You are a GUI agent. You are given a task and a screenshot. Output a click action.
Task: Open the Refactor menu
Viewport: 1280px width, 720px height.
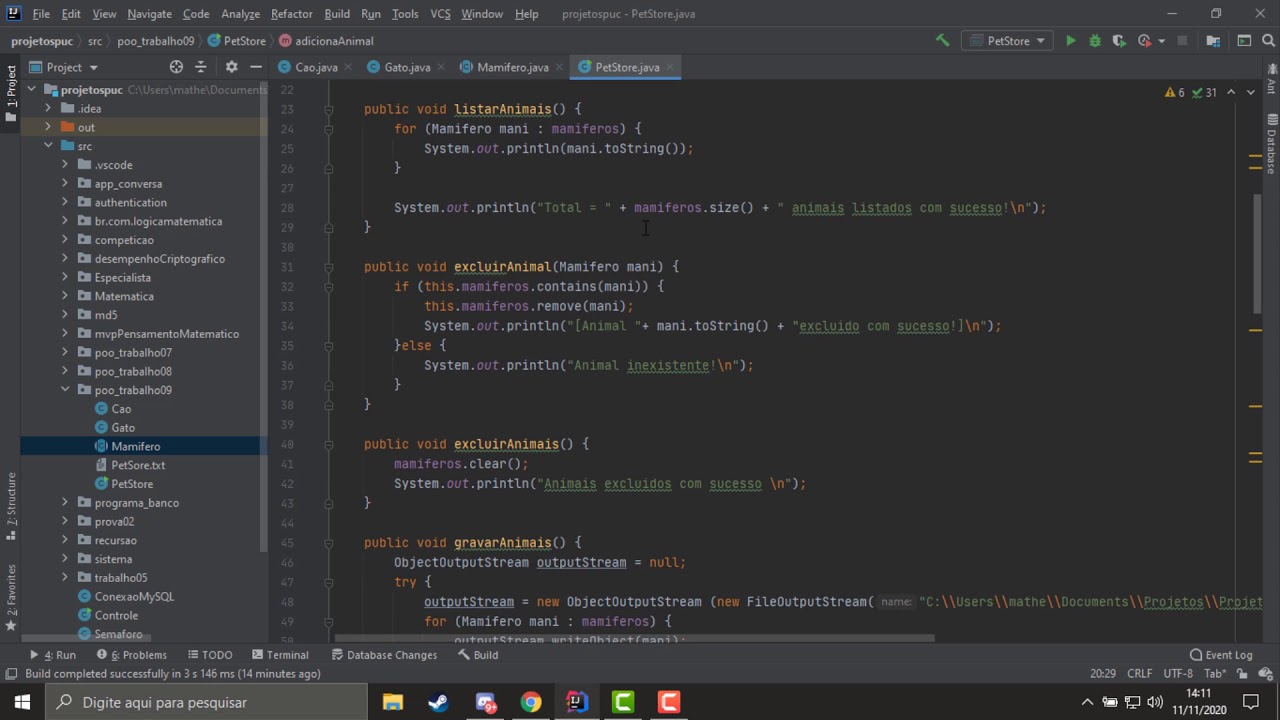(x=291, y=14)
